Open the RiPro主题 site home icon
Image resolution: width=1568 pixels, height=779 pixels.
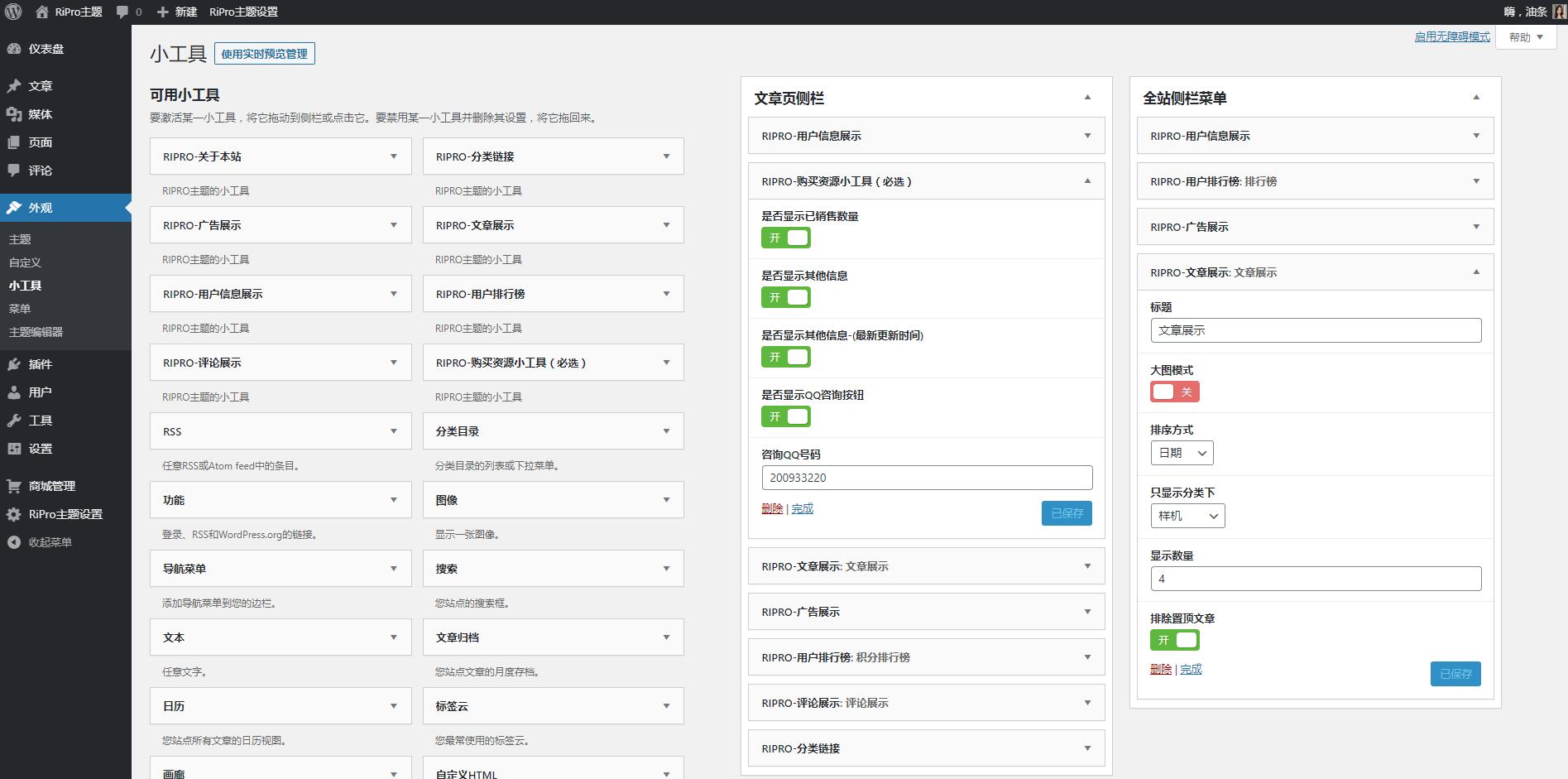(42, 12)
